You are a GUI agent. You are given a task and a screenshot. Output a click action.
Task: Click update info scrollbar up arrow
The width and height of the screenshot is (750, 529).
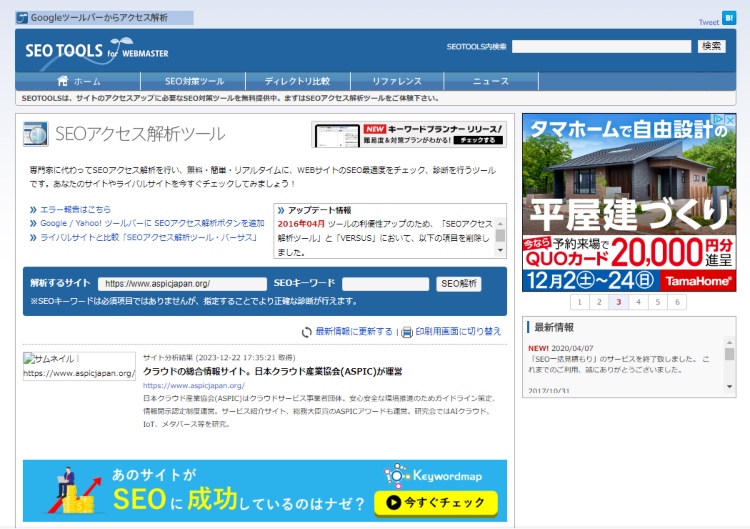[500, 224]
